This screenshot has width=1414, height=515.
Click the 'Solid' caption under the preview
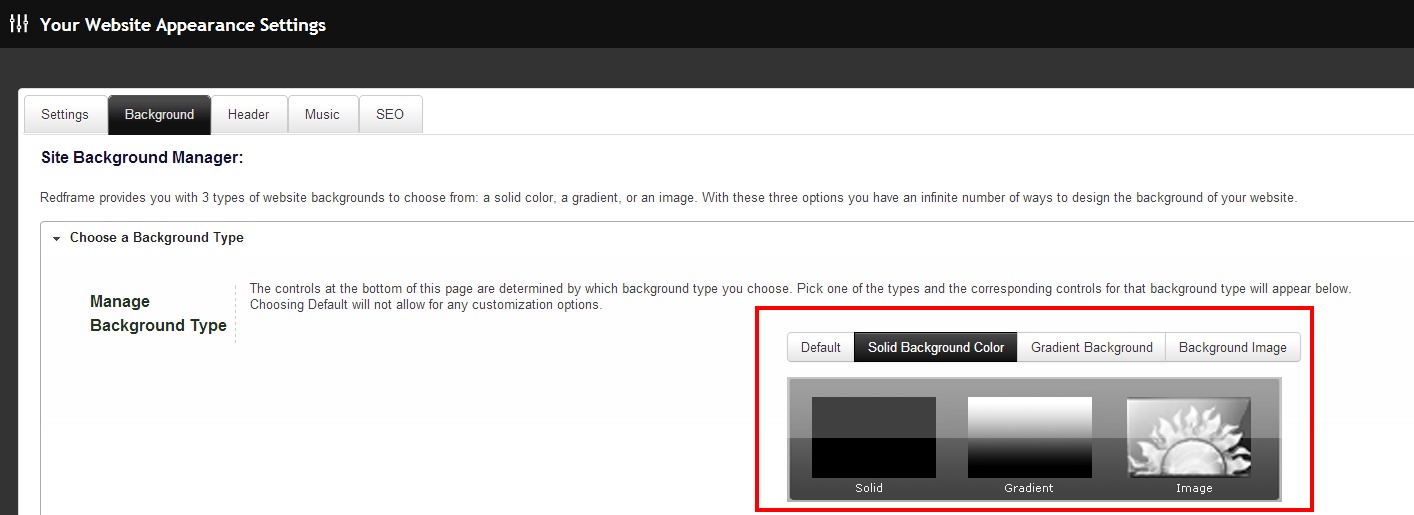(x=869, y=488)
